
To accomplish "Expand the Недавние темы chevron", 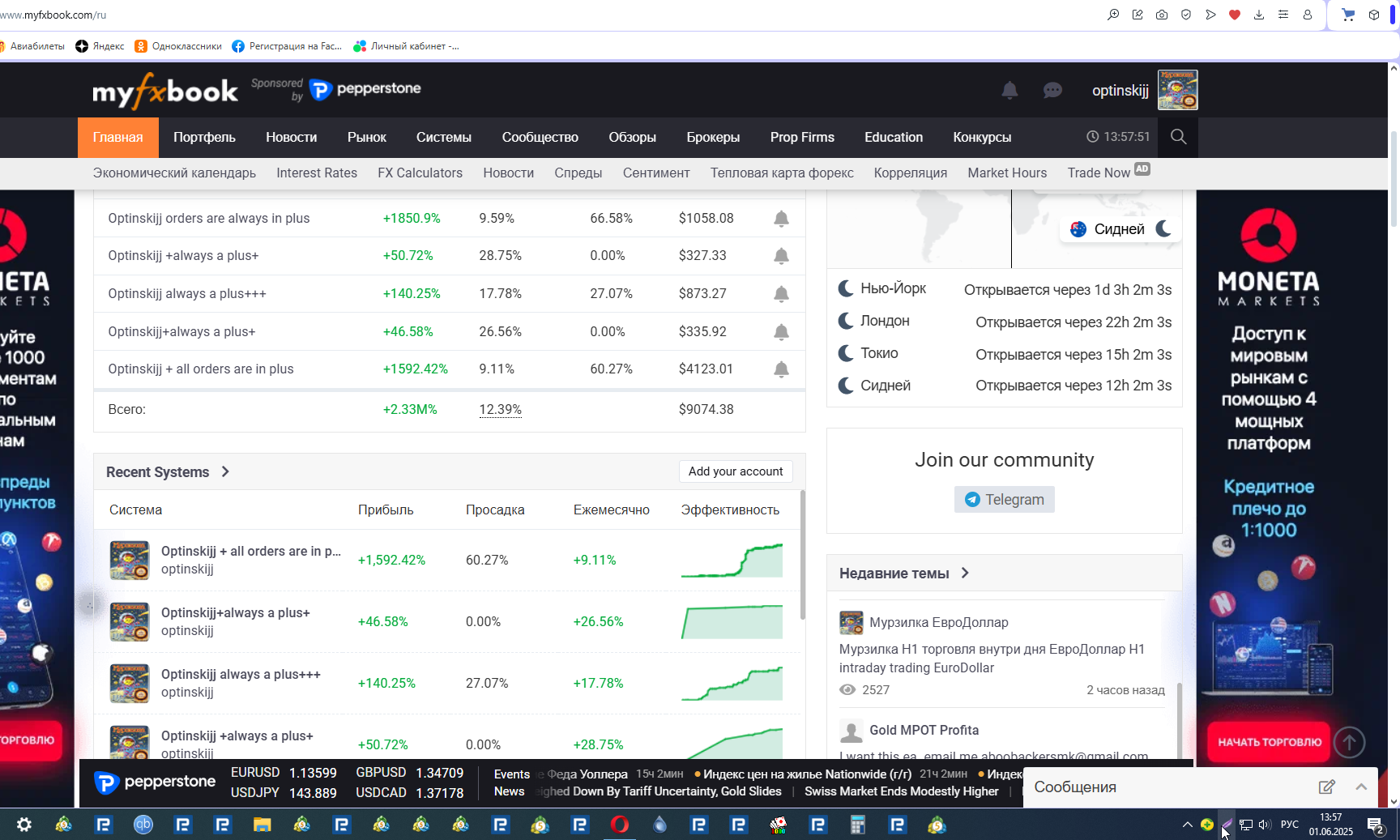I will (x=965, y=573).
